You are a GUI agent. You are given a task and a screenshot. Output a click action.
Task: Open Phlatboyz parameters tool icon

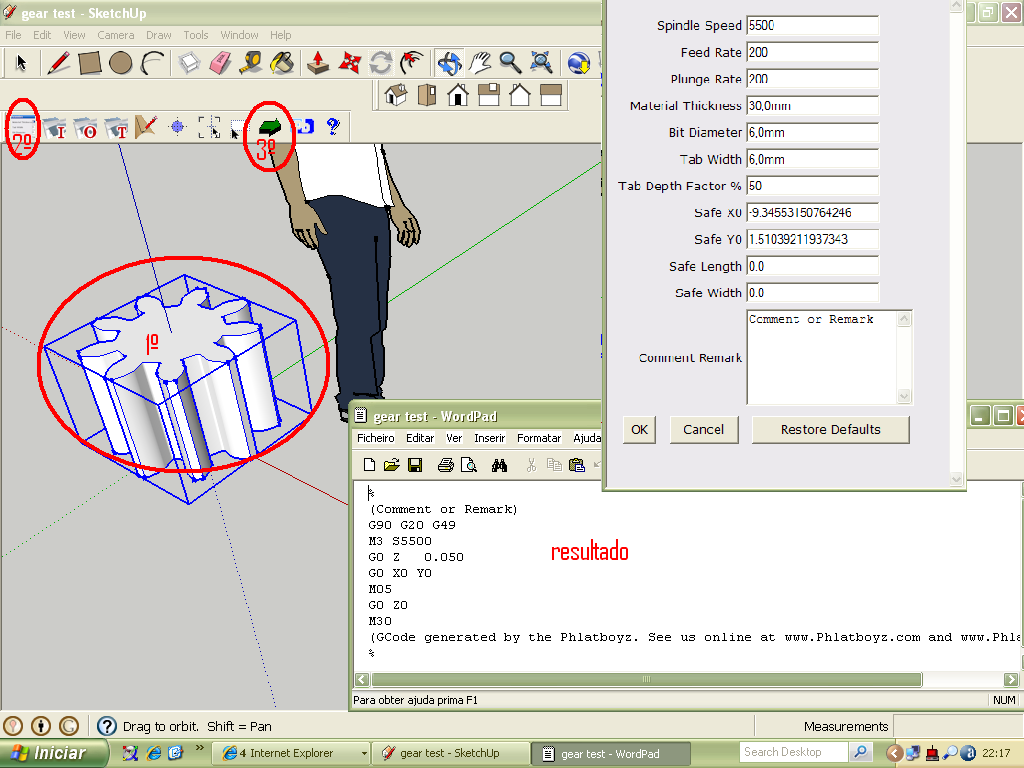pos(24,127)
